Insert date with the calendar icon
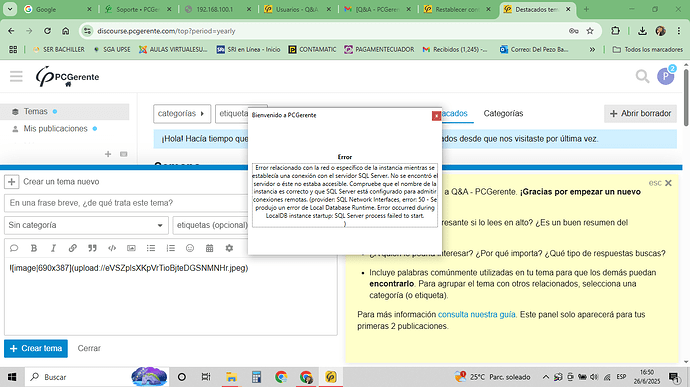The width and height of the screenshot is (690, 387). [x=209, y=248]
